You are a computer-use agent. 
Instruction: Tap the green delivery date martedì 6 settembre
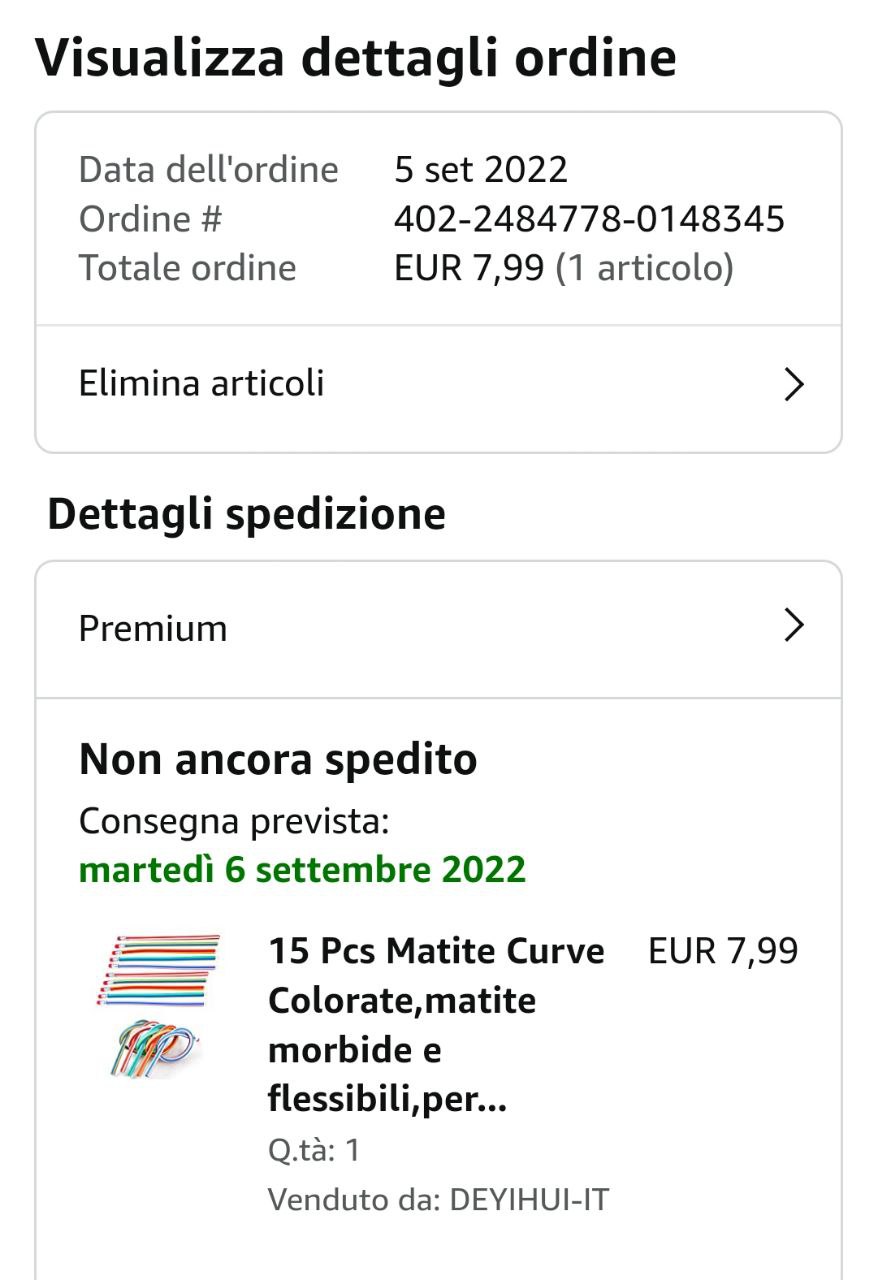click(302, 869)
